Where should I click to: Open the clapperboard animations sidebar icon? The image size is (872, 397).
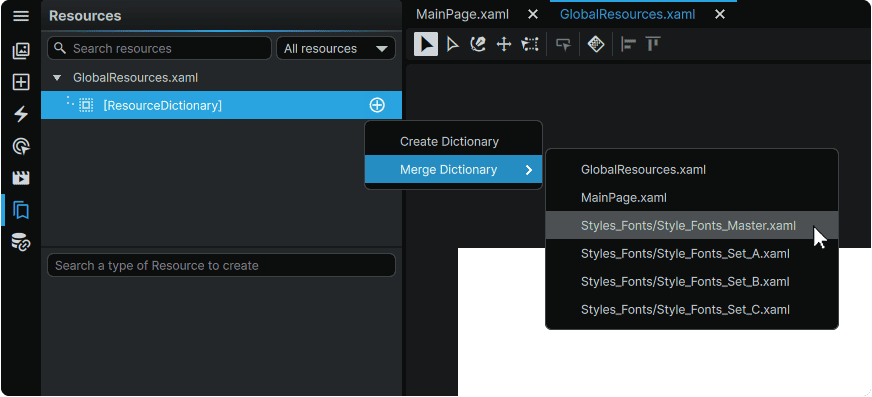pyautogui.click(x=21, y=178)
